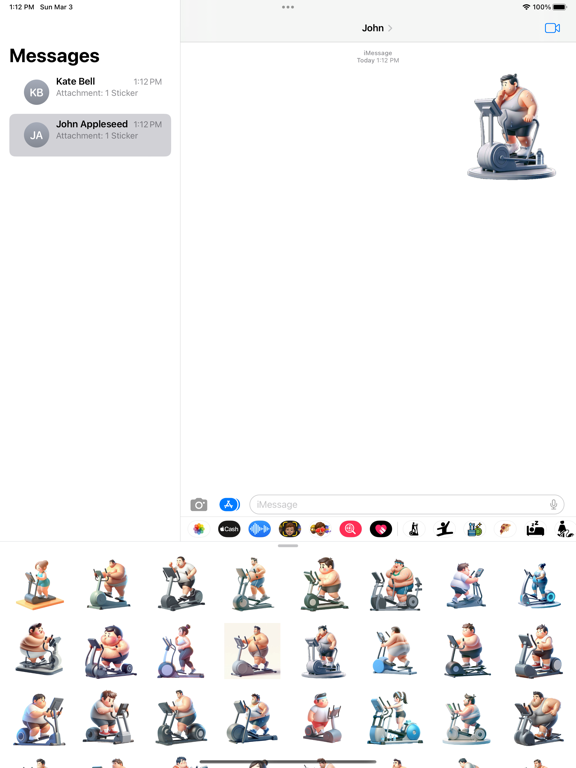Choose the woman on treadmill with orange mat sticker
This screenshot has height=768, width=576.
tap(39, 584)
